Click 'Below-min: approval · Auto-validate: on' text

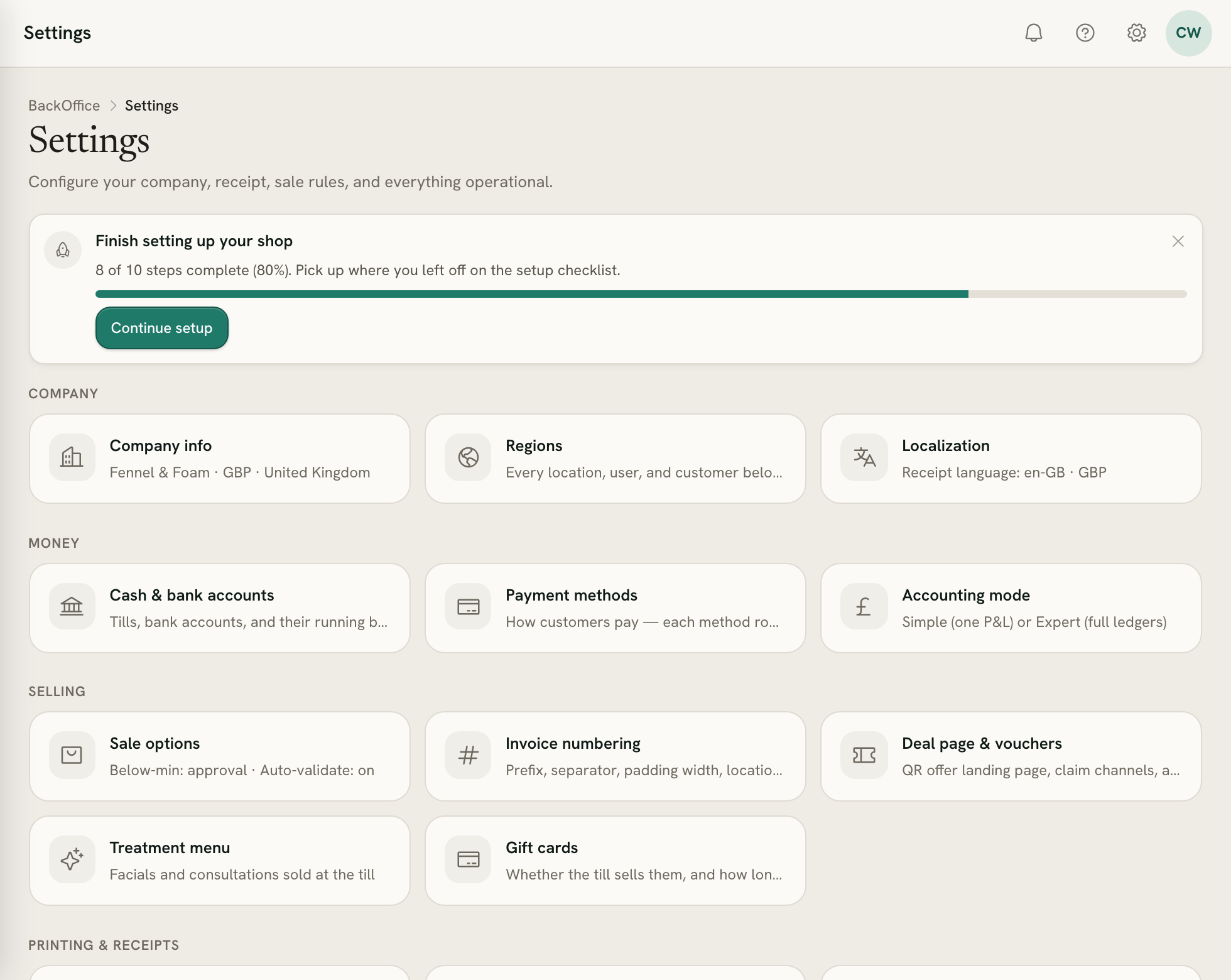tap(242, 770)
